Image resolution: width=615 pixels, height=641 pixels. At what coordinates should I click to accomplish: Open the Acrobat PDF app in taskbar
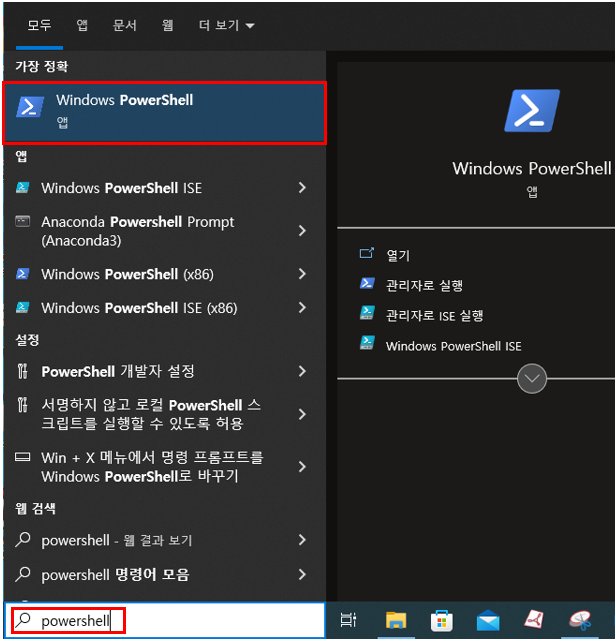click(534, 619)
